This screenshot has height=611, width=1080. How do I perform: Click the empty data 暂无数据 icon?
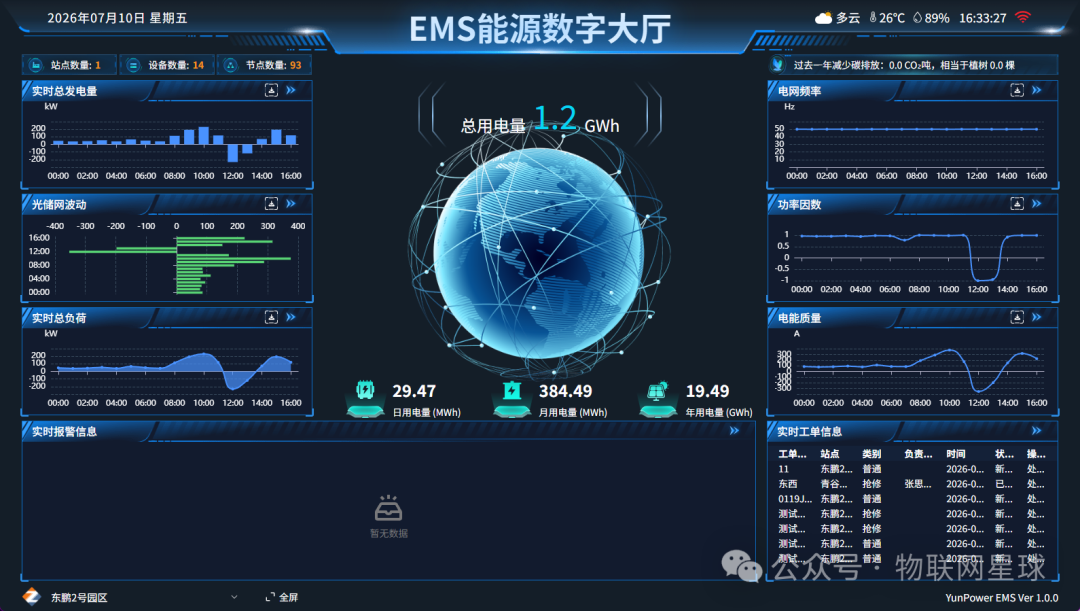click(x=388, y=508)
